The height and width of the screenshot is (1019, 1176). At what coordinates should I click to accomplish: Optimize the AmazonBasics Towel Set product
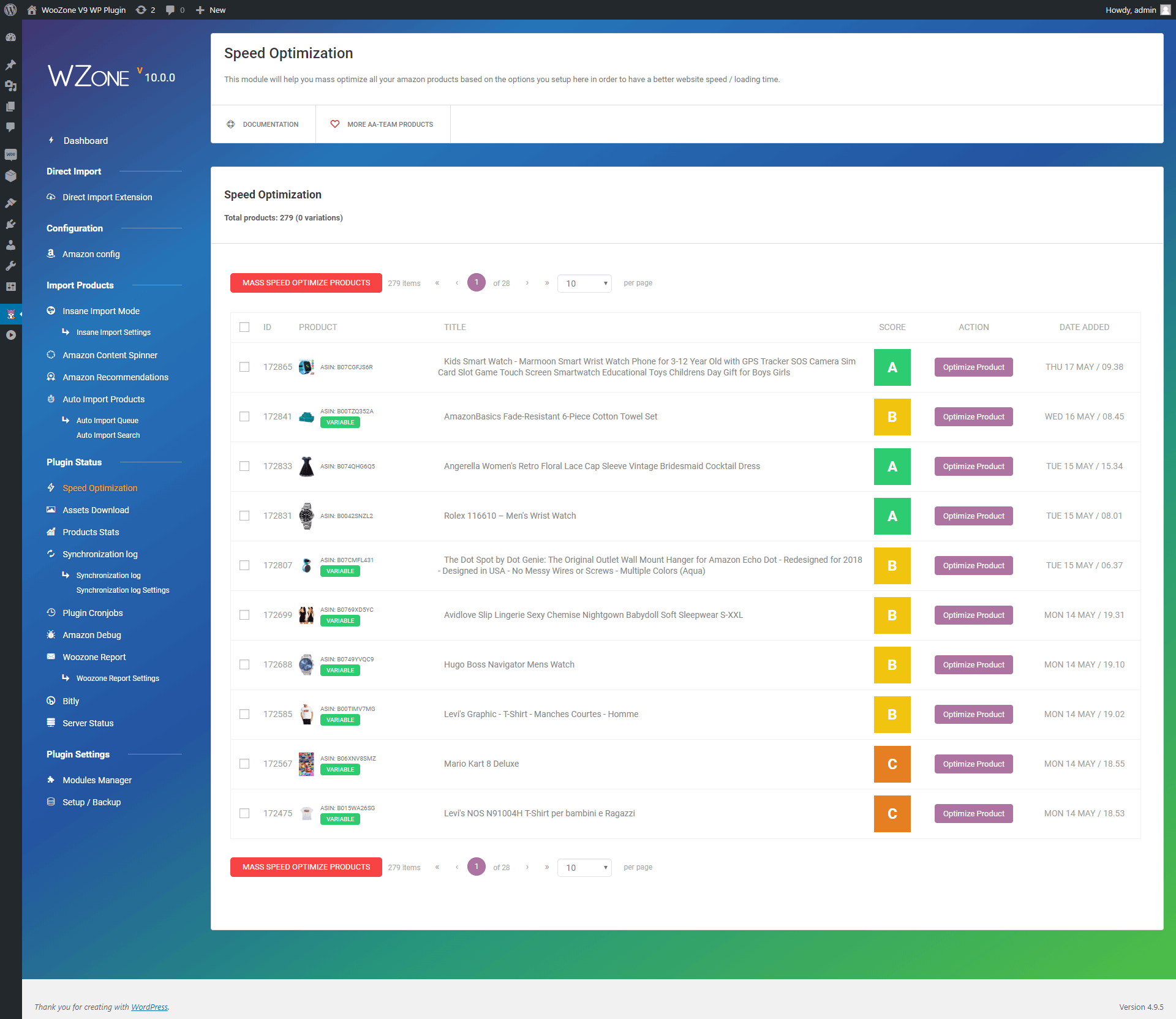click(x=973, y=417)
